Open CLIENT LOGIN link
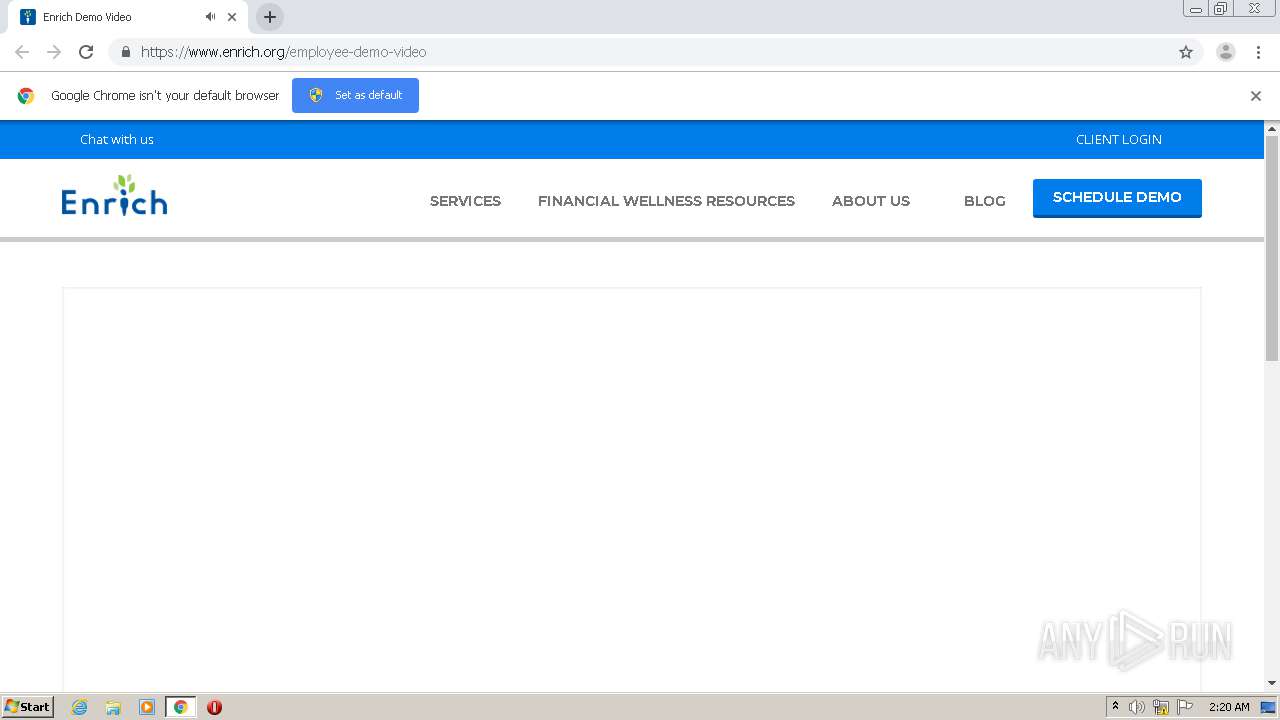Image resolution: width=1280 pixels, height=720 pixels. tap(1119, 139)
